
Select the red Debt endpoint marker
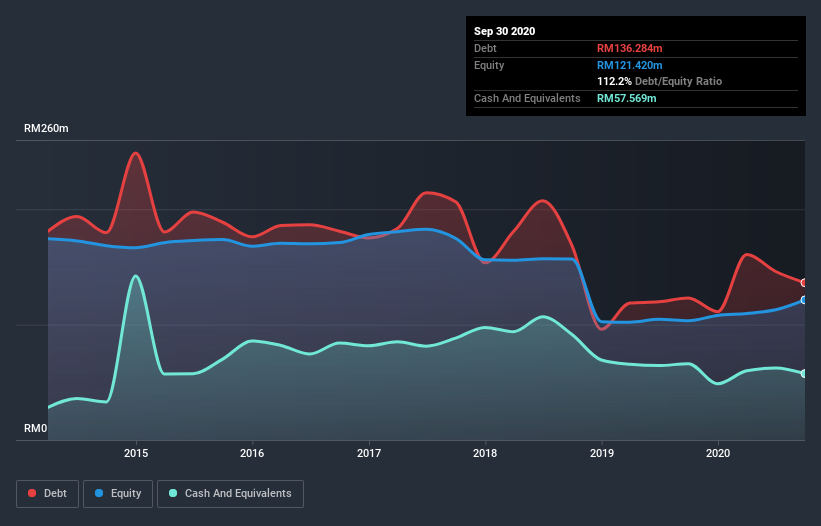pos(804,283)
